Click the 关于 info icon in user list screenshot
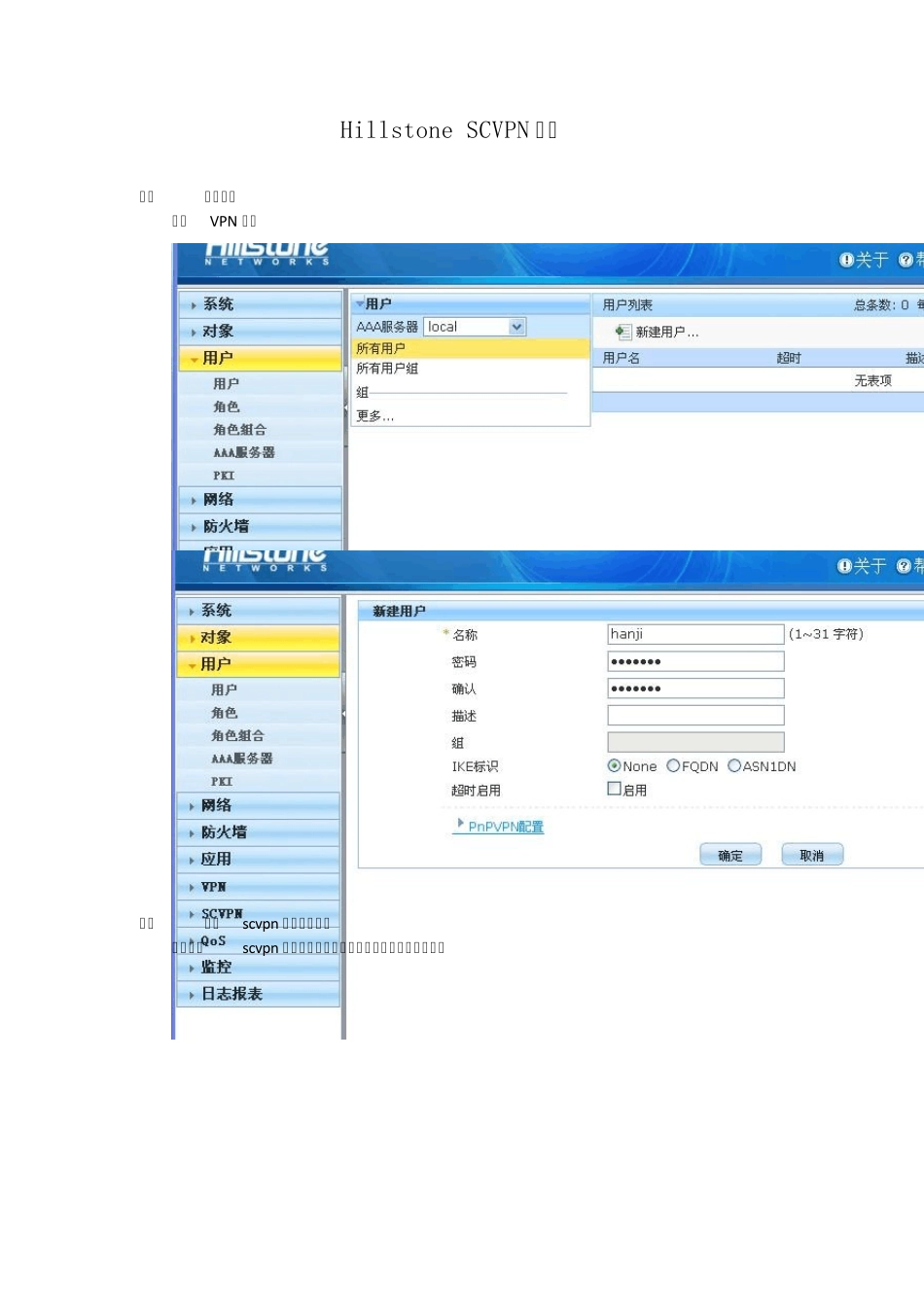The height and width of the screenshot is (1307, 924). 846,260
